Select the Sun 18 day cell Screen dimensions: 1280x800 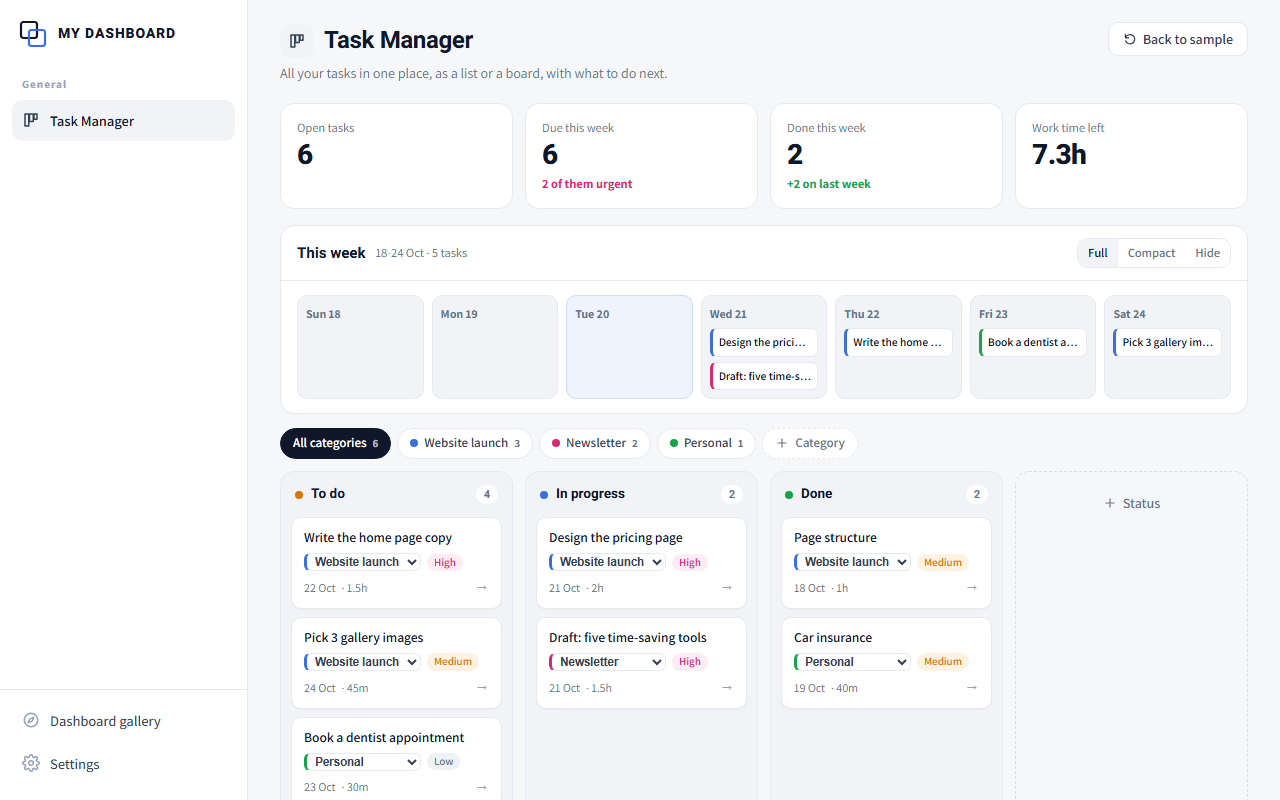click(360, 347)
